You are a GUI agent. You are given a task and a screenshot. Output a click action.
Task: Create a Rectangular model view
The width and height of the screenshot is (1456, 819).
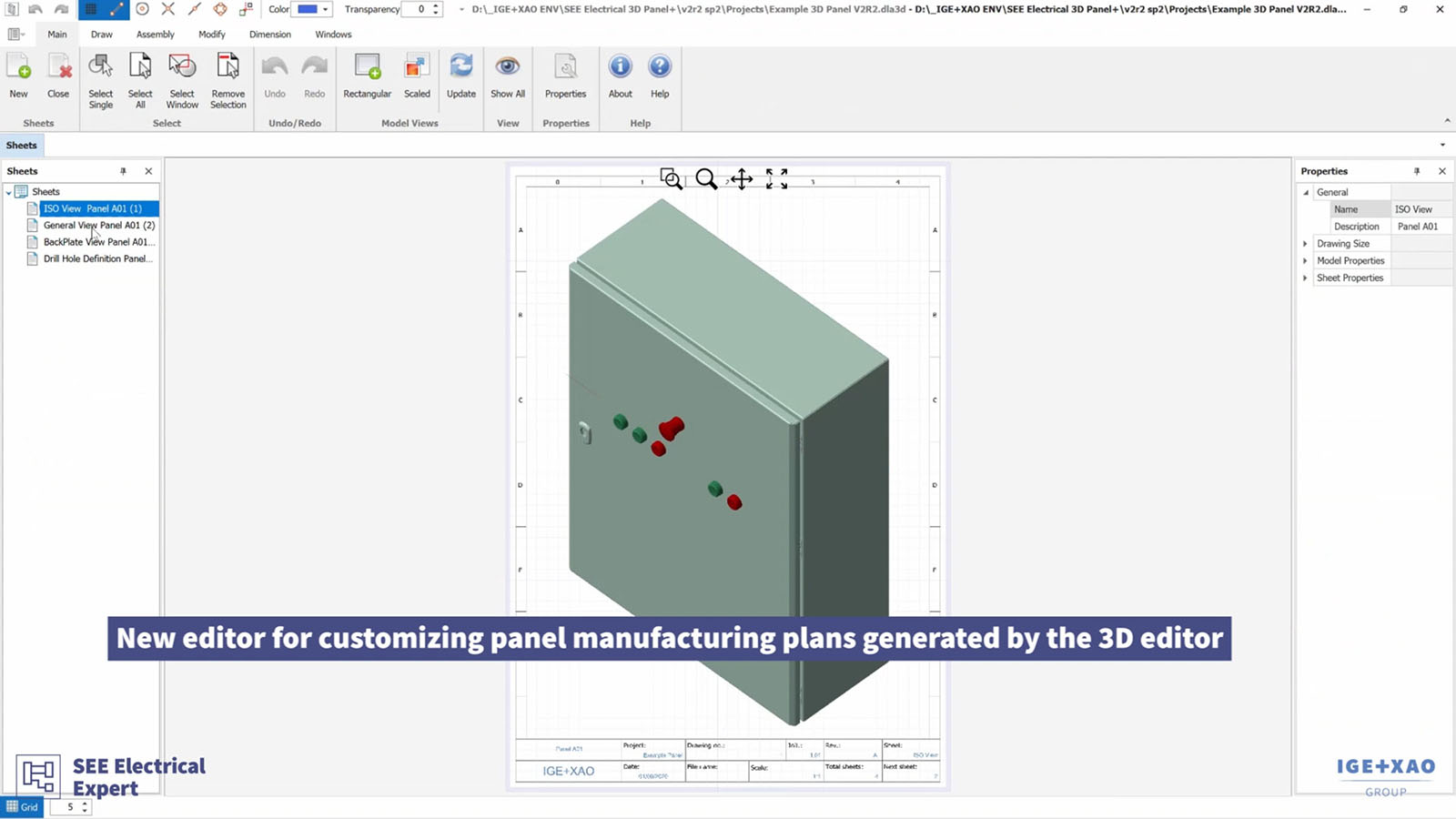coord(368,76)
